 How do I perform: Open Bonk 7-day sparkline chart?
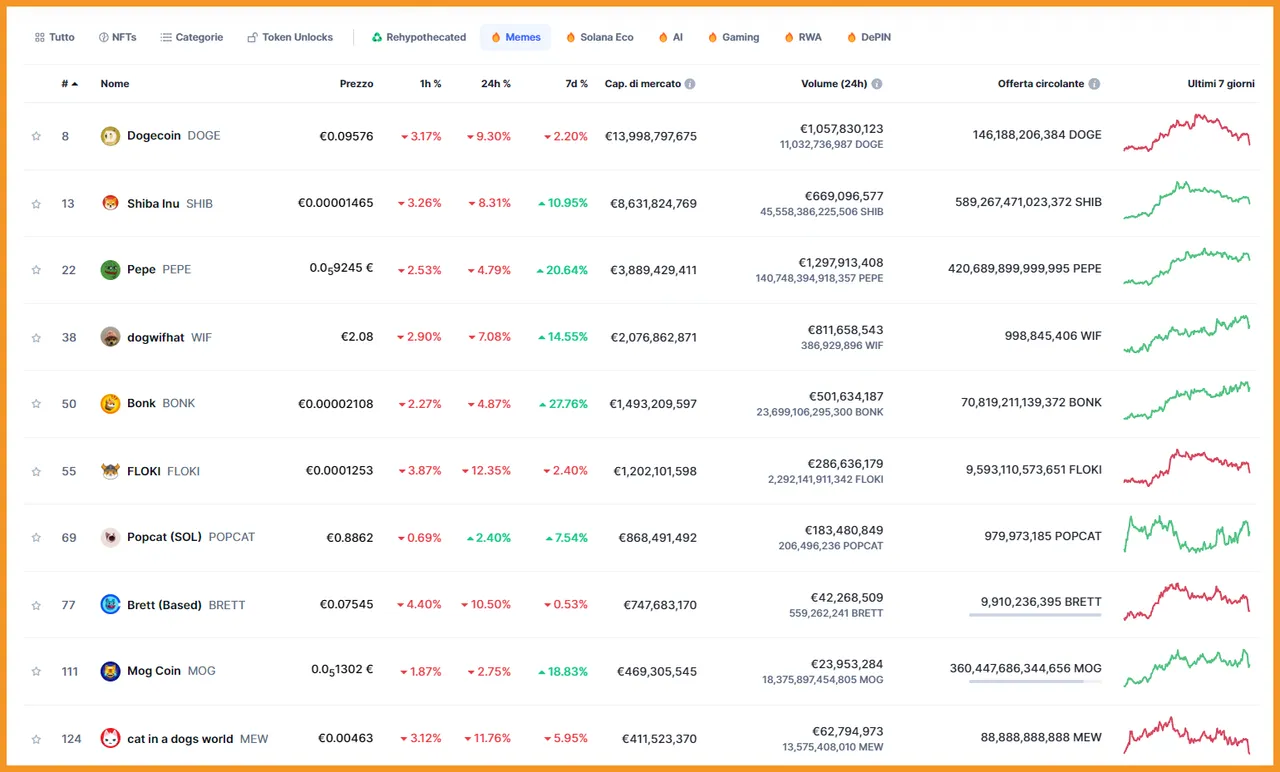click(x=1187, y=401)
